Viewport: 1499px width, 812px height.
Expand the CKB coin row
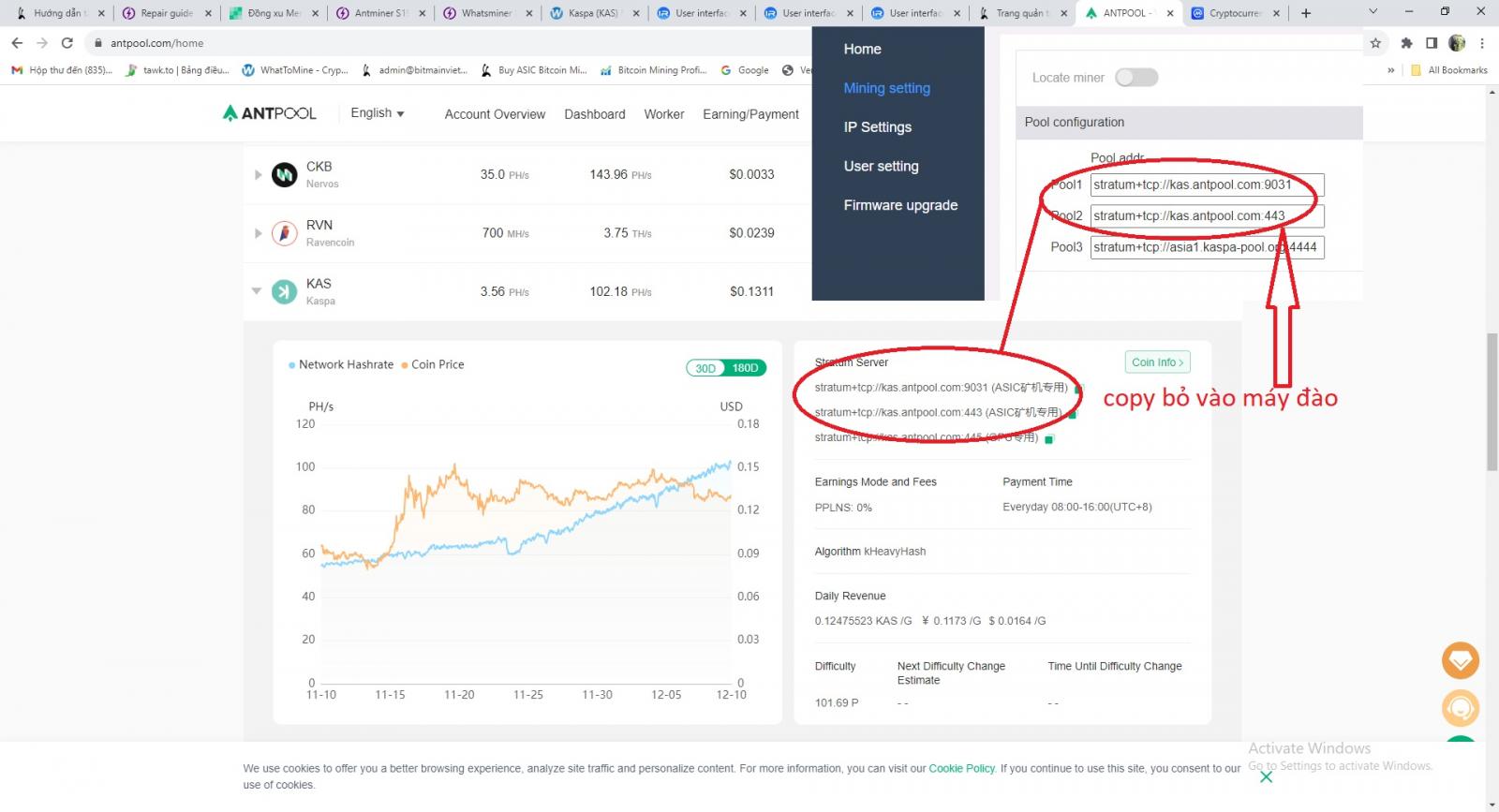point(258,174)
